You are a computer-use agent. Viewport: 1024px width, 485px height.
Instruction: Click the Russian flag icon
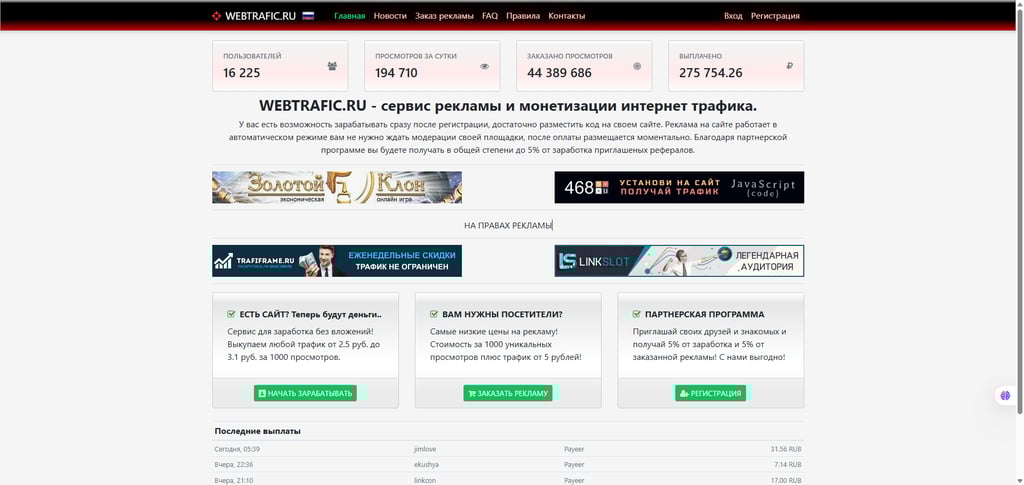pos(308,16)
